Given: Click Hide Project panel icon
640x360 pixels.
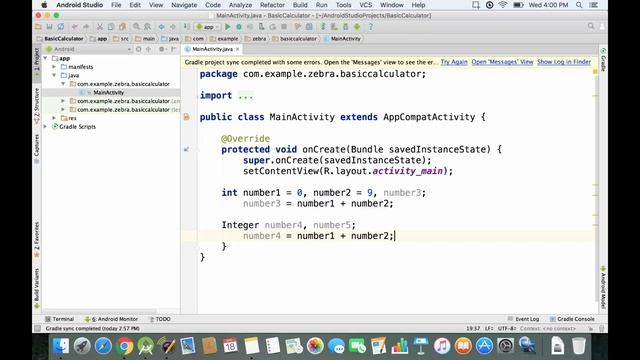Looking at the screenshot, I should [173, 49].
